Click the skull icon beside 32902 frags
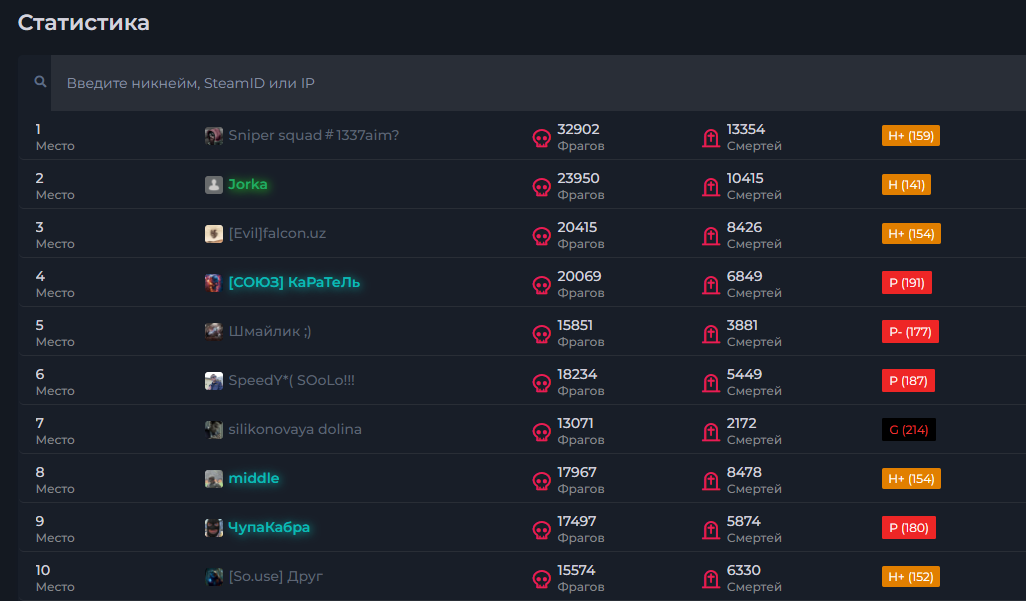Viewport: 1026px width, 601px height. [541, 138]
